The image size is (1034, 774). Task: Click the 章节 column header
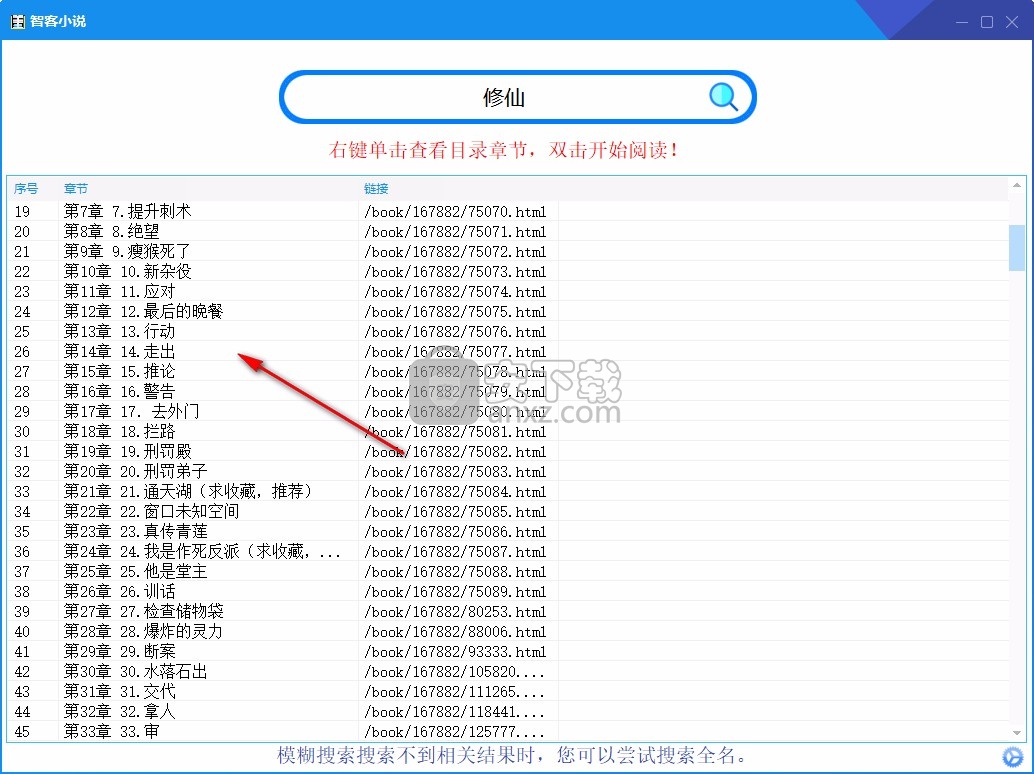click(x=76, y=189)
